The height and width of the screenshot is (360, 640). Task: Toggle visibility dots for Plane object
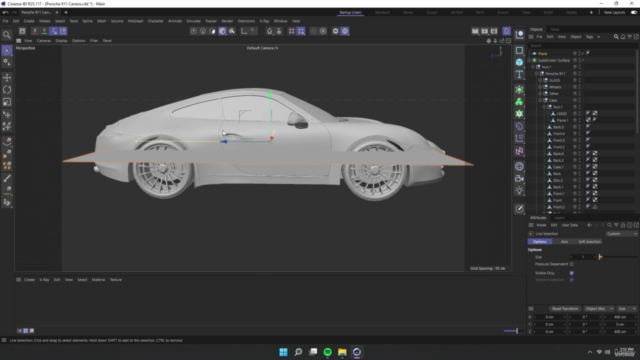point(579,53)
